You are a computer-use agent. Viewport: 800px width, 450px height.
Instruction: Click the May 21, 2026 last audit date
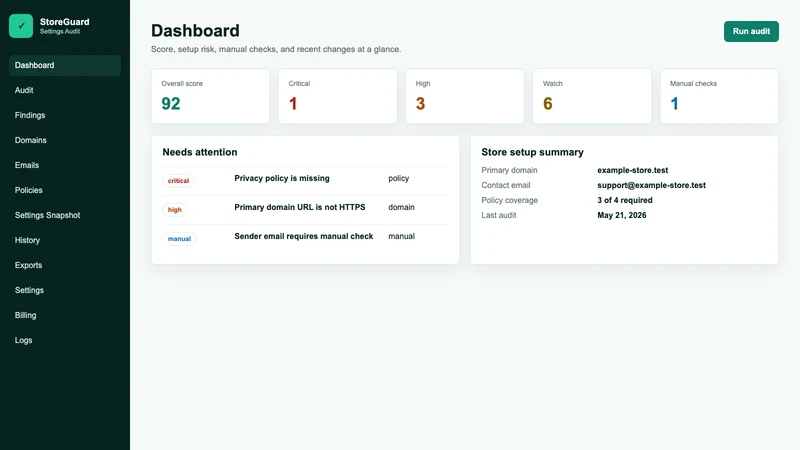click(621, 215)
